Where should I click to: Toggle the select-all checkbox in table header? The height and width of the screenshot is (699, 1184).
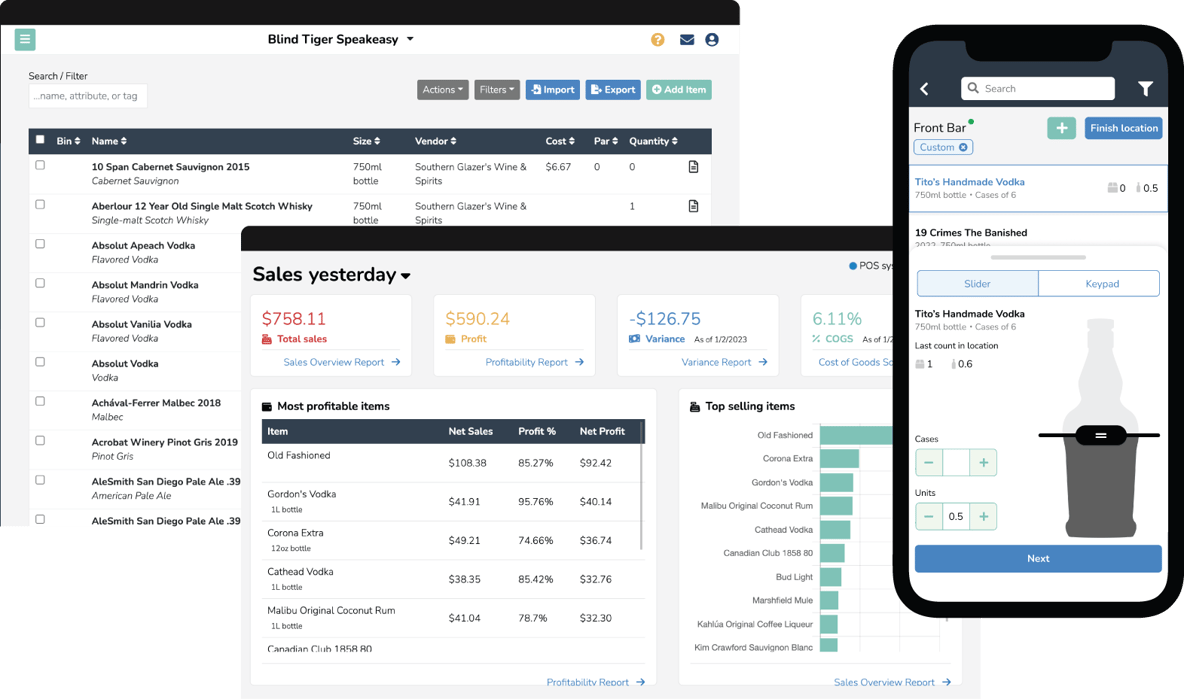(x=40, y=140)
